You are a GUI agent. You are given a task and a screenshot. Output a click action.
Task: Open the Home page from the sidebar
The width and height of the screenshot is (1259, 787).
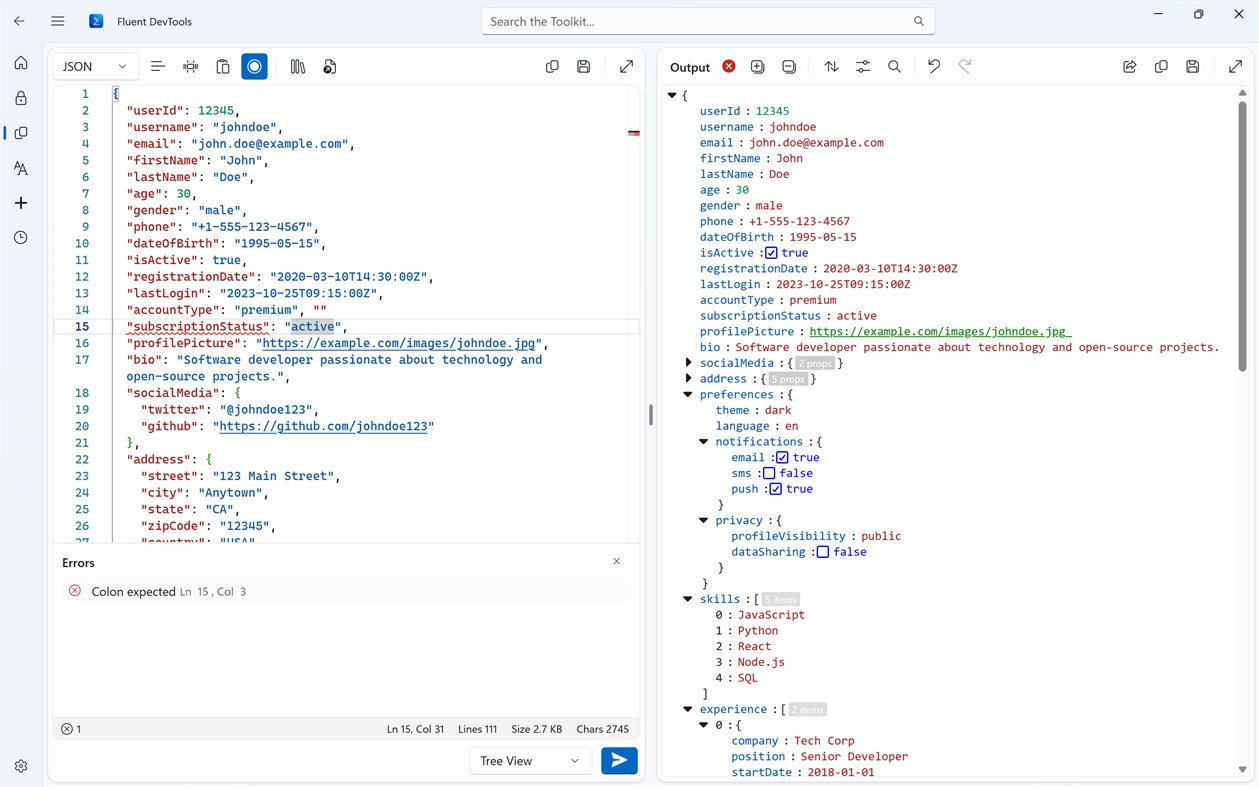point(21,63)
